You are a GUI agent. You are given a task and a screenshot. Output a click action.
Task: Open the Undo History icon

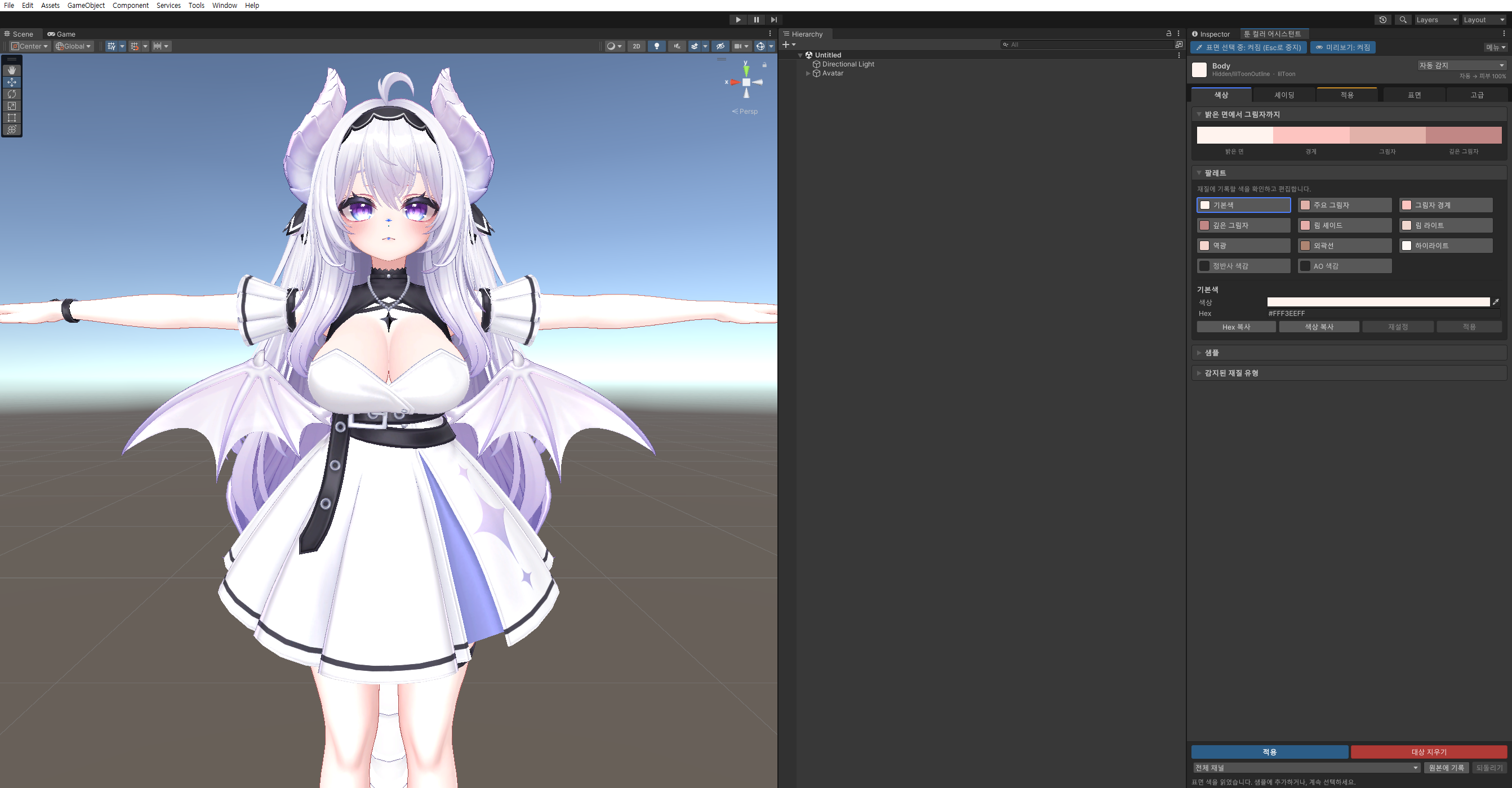tap(1383, 19)
